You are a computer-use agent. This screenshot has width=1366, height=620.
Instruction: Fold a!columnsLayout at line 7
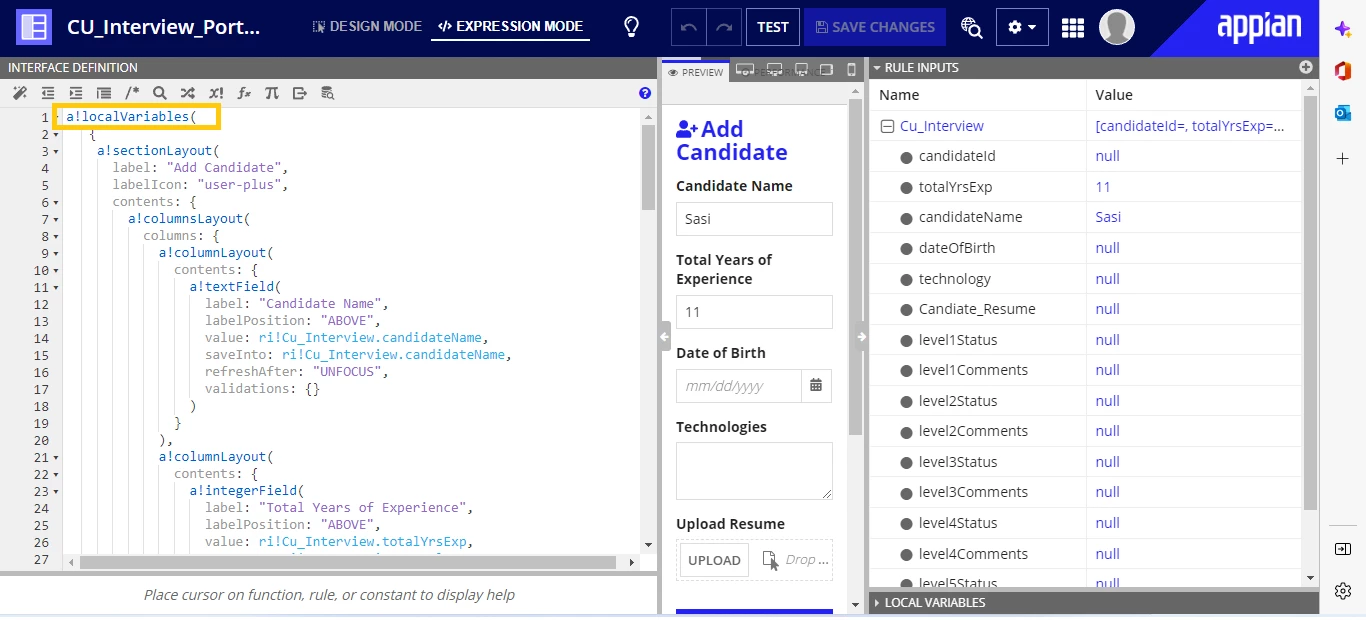coord(56,219)
